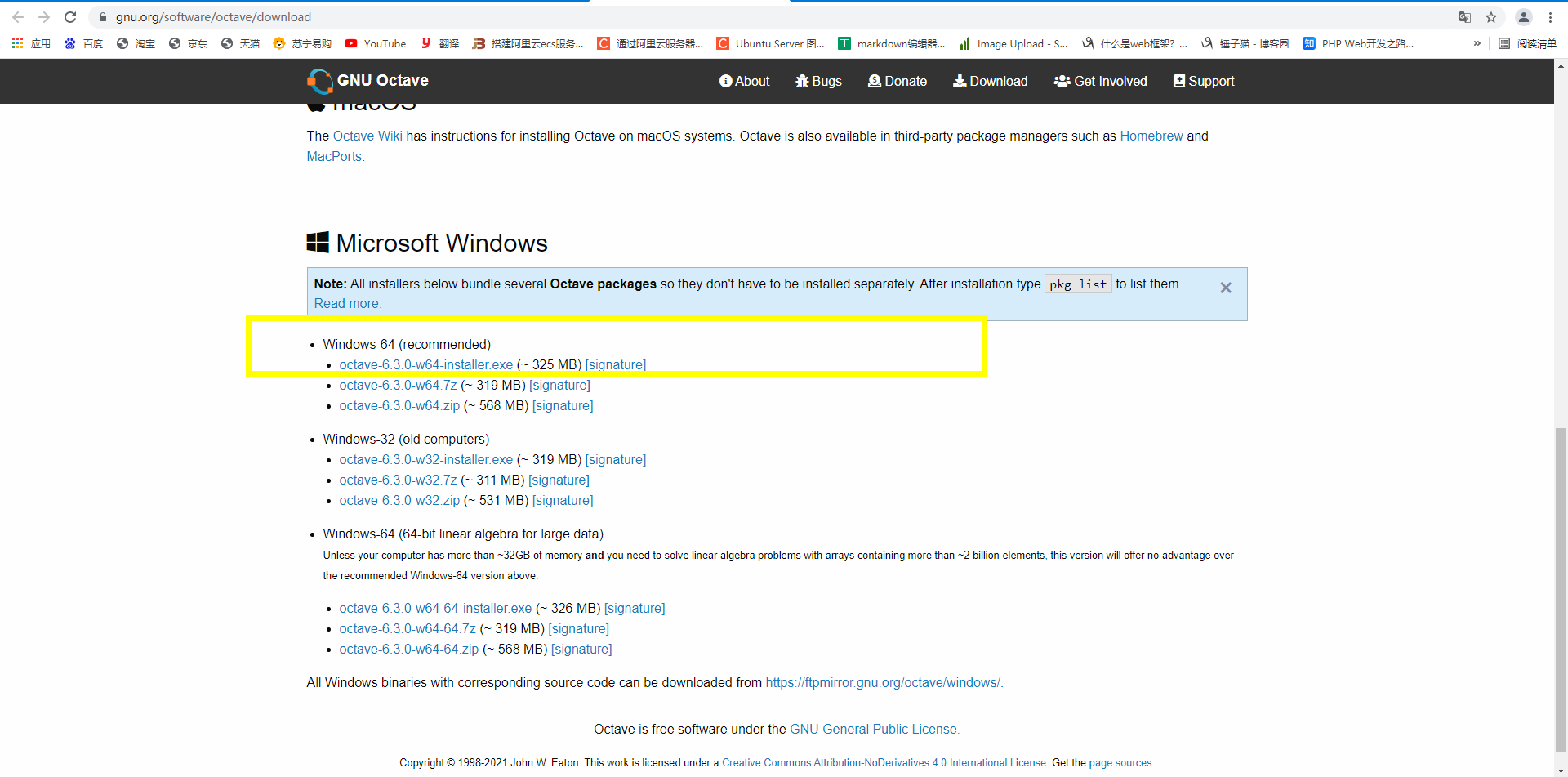Click the site lock icon

pyautogui.click(x=103, y=17)
